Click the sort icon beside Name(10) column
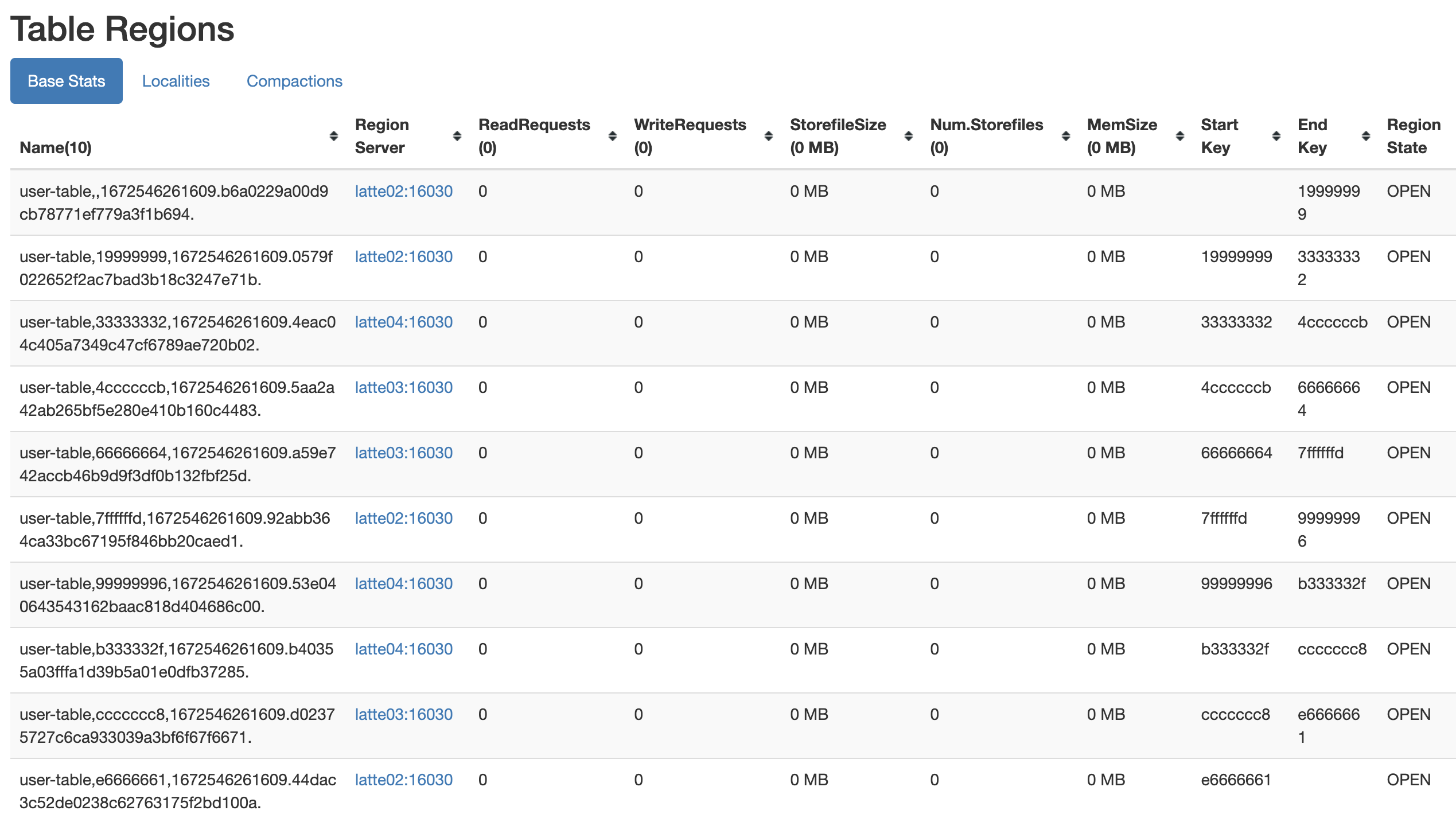 click(x=333, y=136)
